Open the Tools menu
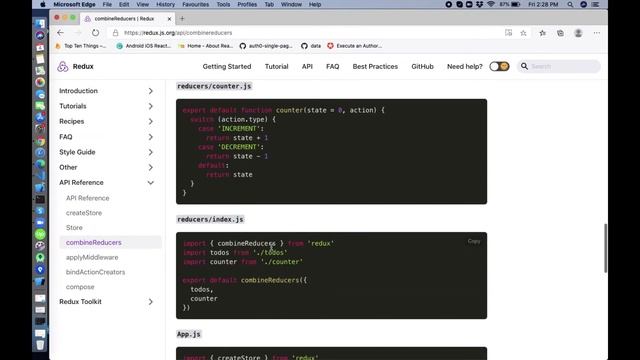The image size is (640, 360). click(223, 4)
